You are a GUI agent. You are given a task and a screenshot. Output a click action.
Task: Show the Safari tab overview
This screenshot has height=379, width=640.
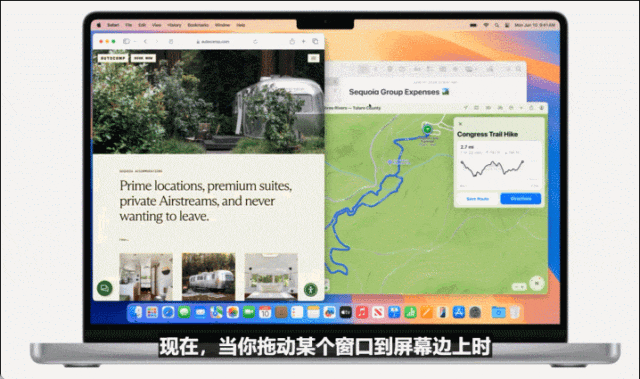tap(315, 41)
